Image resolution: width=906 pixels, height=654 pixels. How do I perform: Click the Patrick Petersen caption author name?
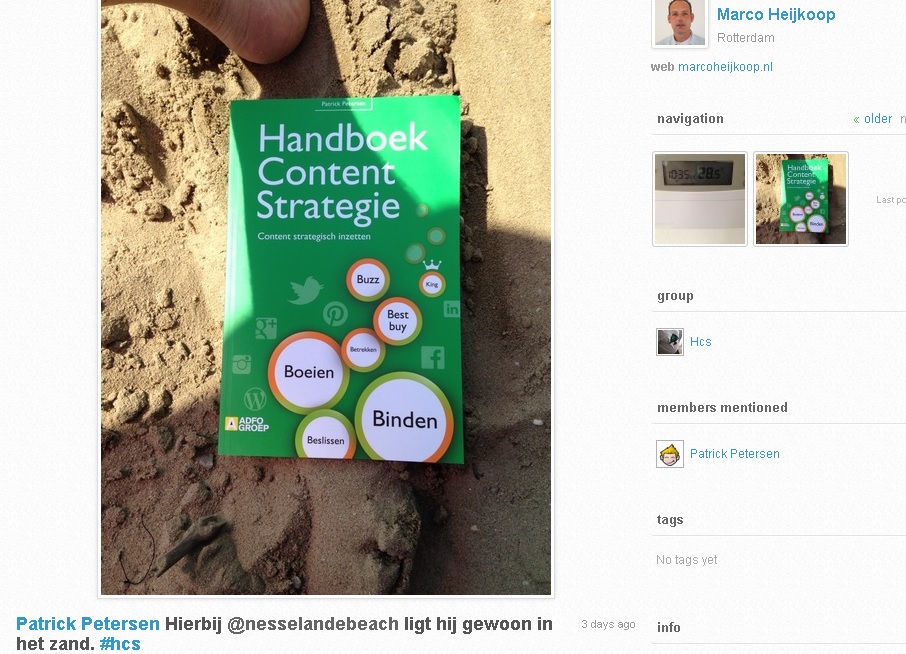click(88, 624)
